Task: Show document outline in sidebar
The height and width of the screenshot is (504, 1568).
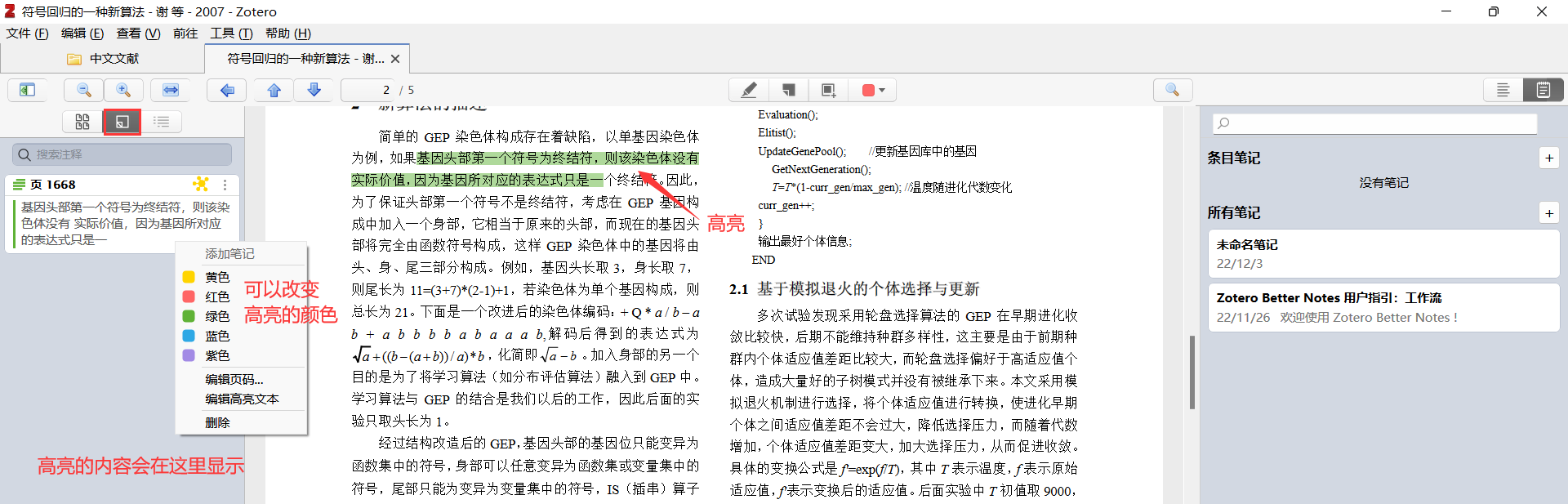Action: coord(162,122)
